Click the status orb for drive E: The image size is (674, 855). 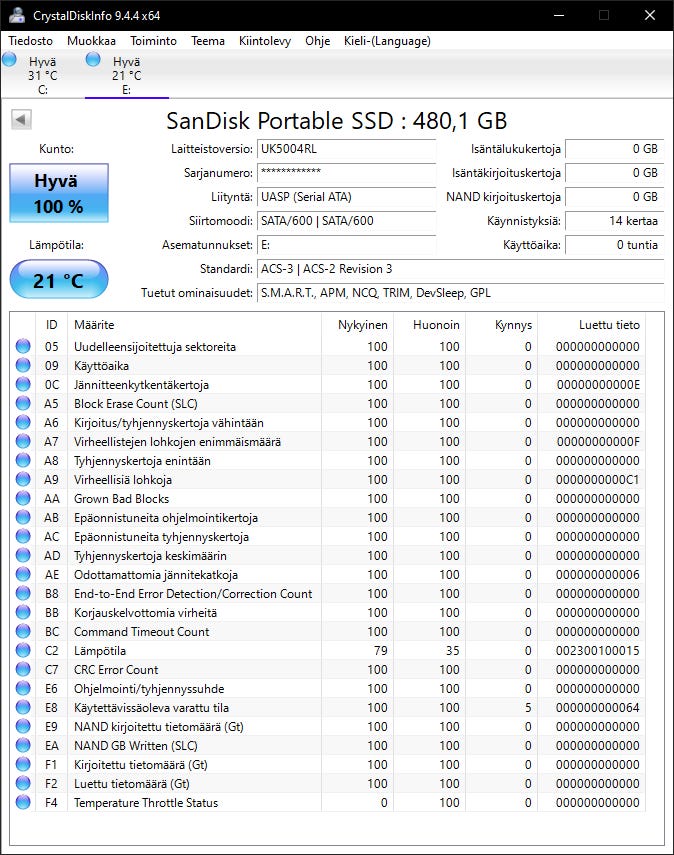pos(94,61)
